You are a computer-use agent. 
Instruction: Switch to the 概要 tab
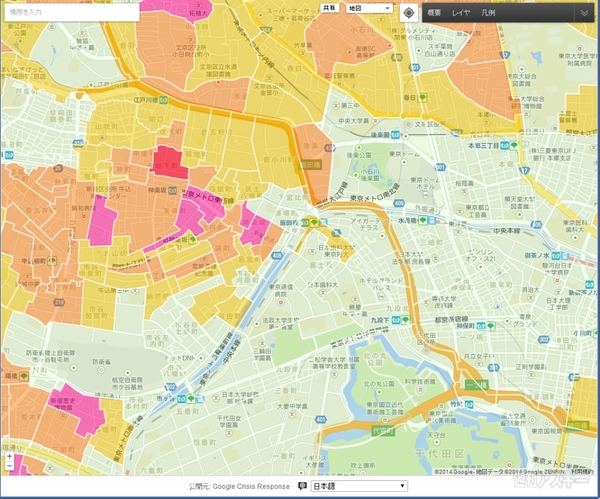[434, 13]
